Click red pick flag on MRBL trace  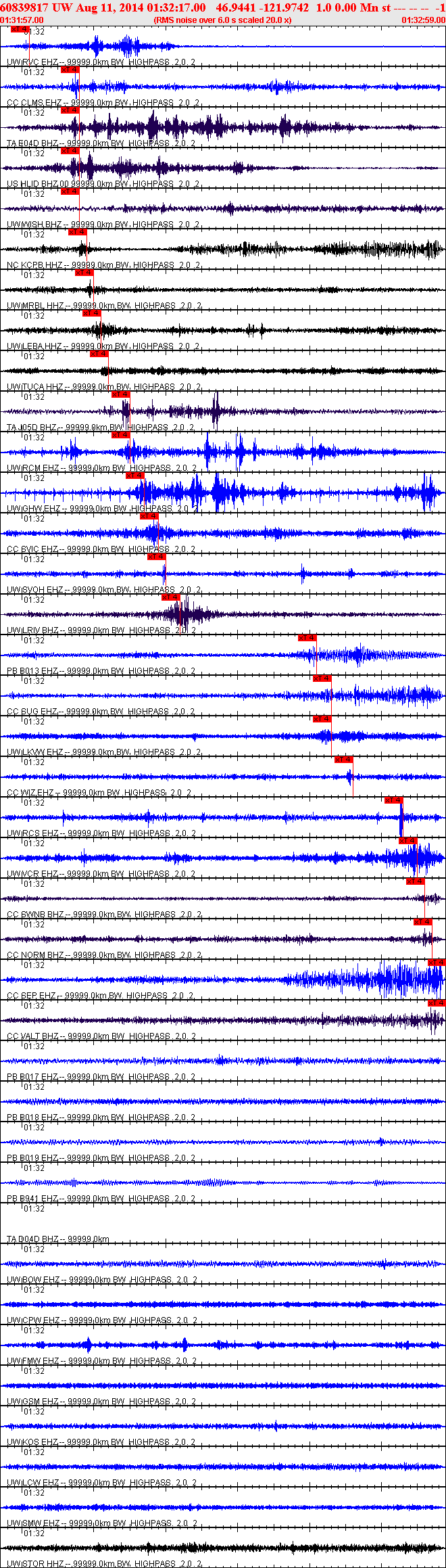point(84,273)
